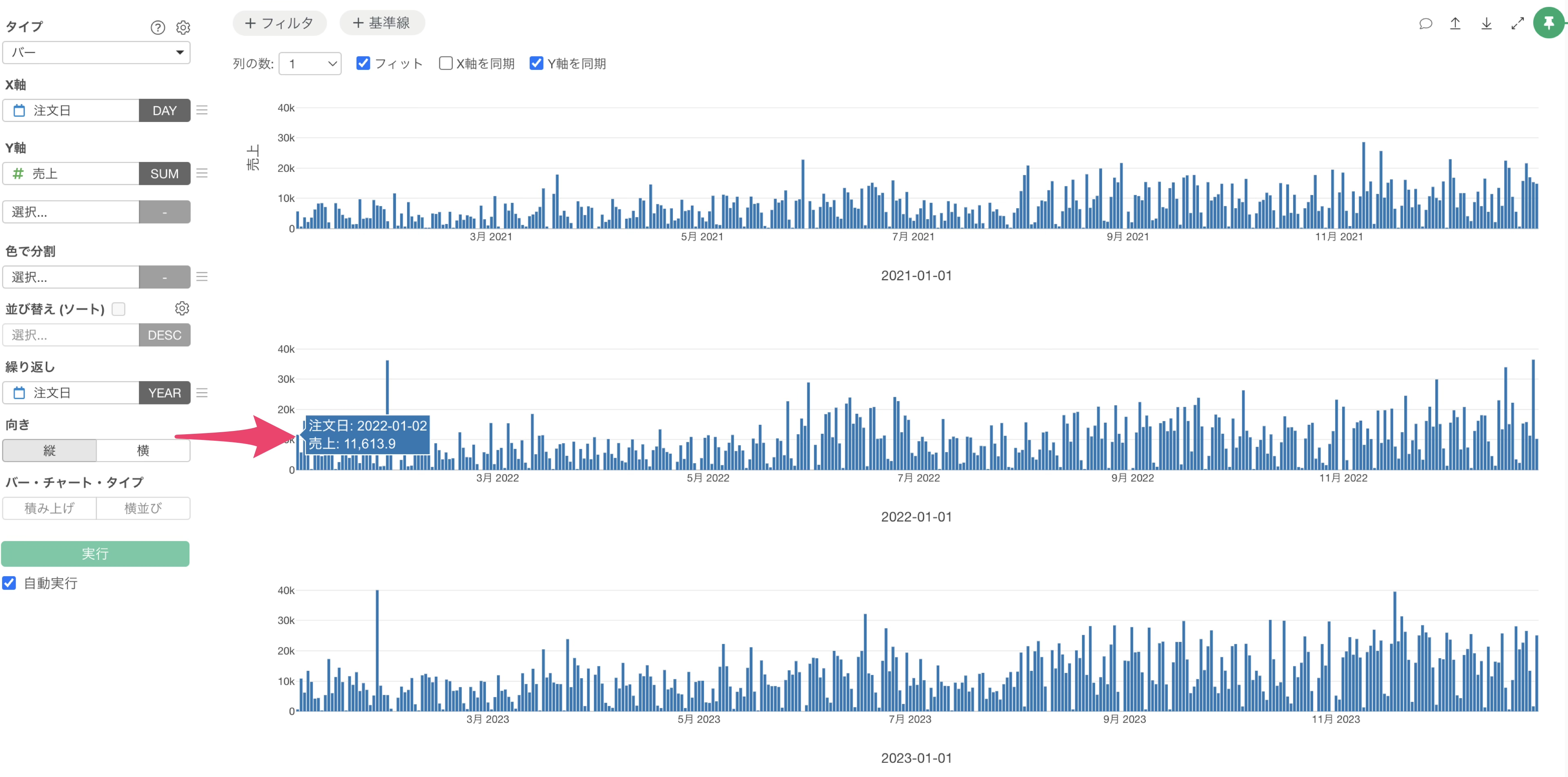The height and width of the screenshot is (777, 1568).
Task: Enable X軸を同期 checkbox
Action: tap(445, 63)
